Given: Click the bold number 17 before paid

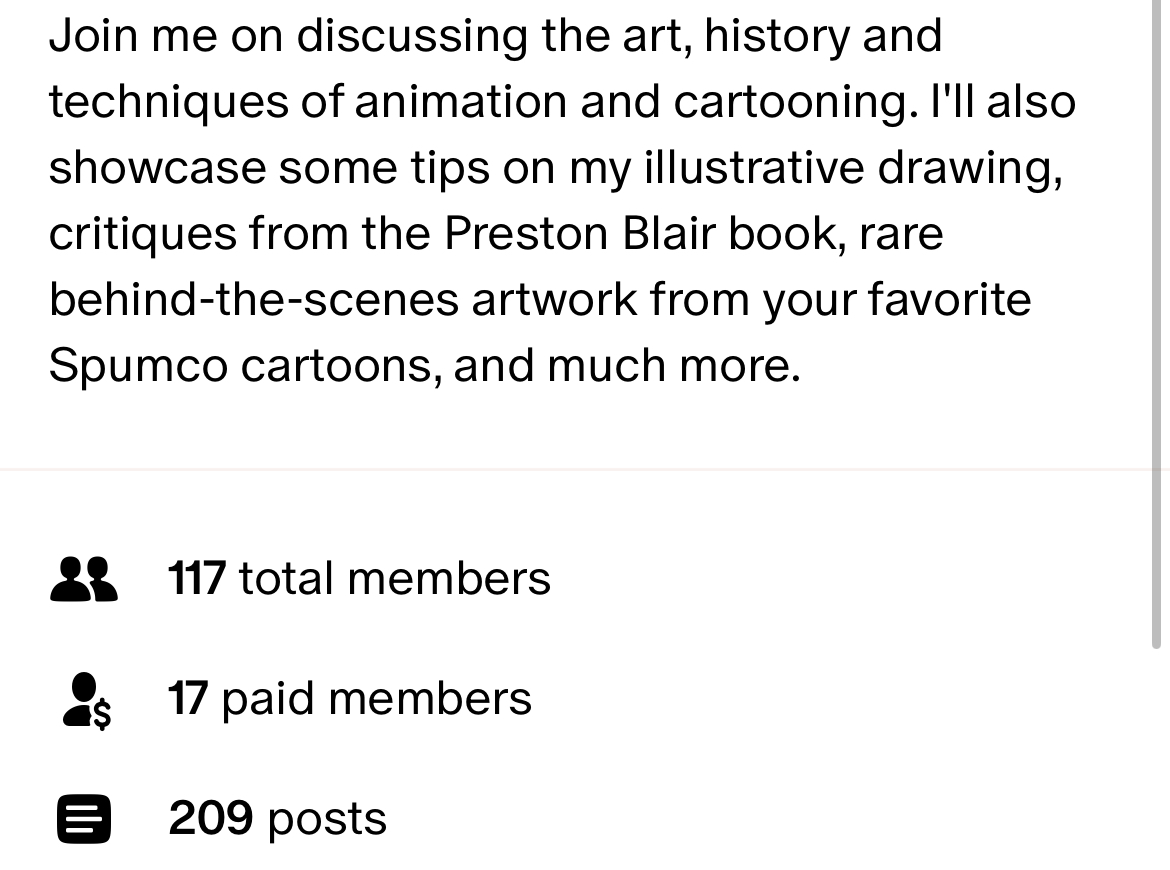Looking at the screenshot, I should point(187,698).
